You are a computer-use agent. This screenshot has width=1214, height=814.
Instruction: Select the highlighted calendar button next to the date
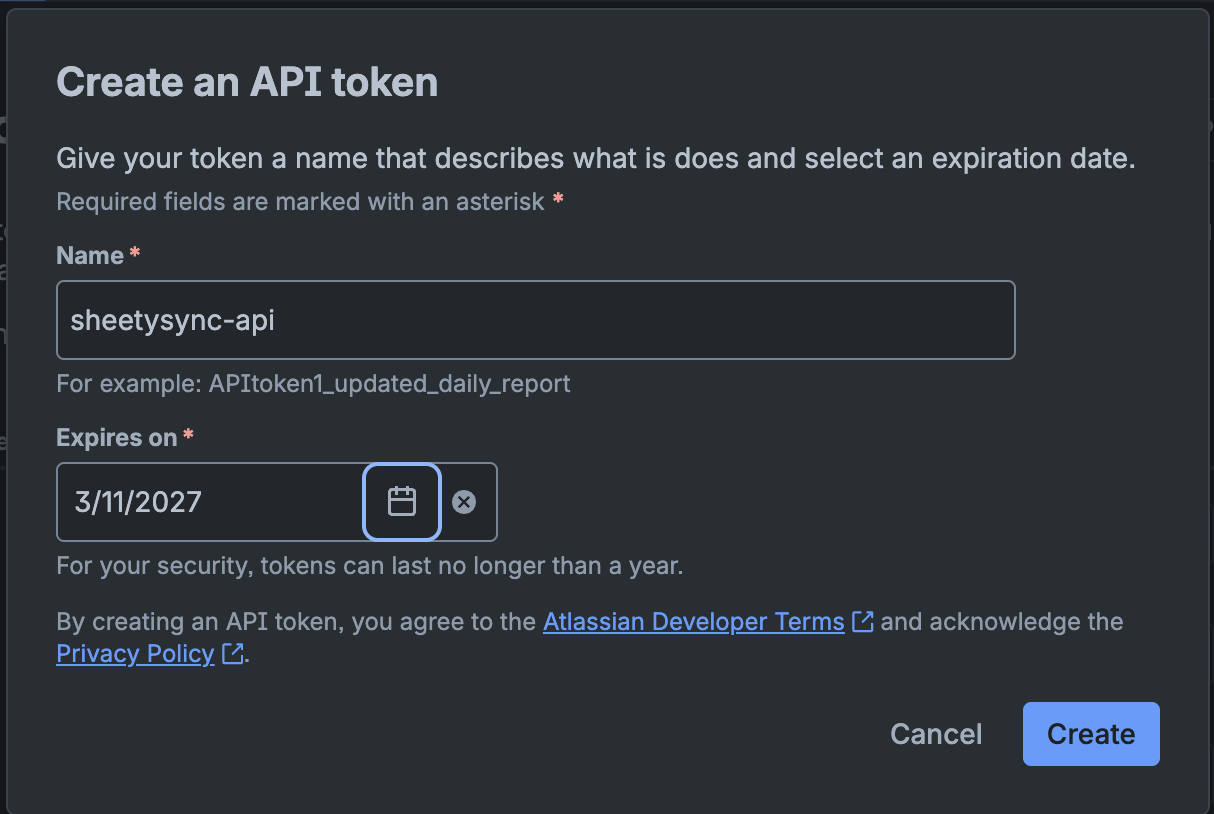click(x=401, y=501)
